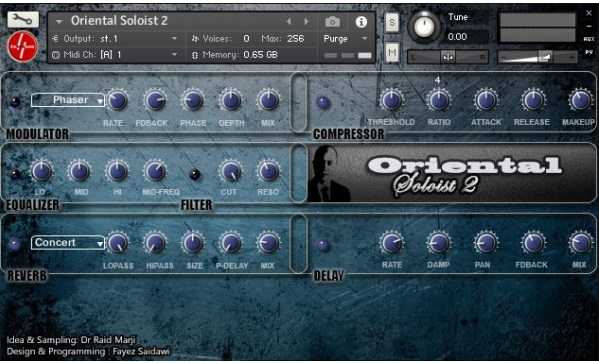Mute the instrument with M button

[x=392, y=52]
